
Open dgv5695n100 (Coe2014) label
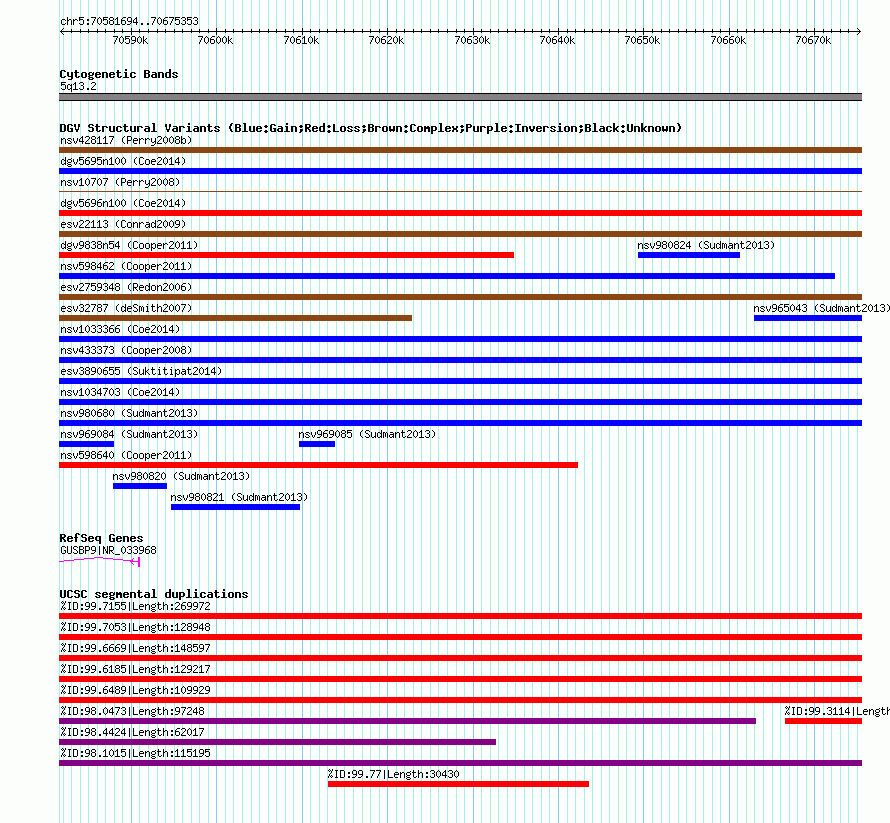[x=123, y=161]
